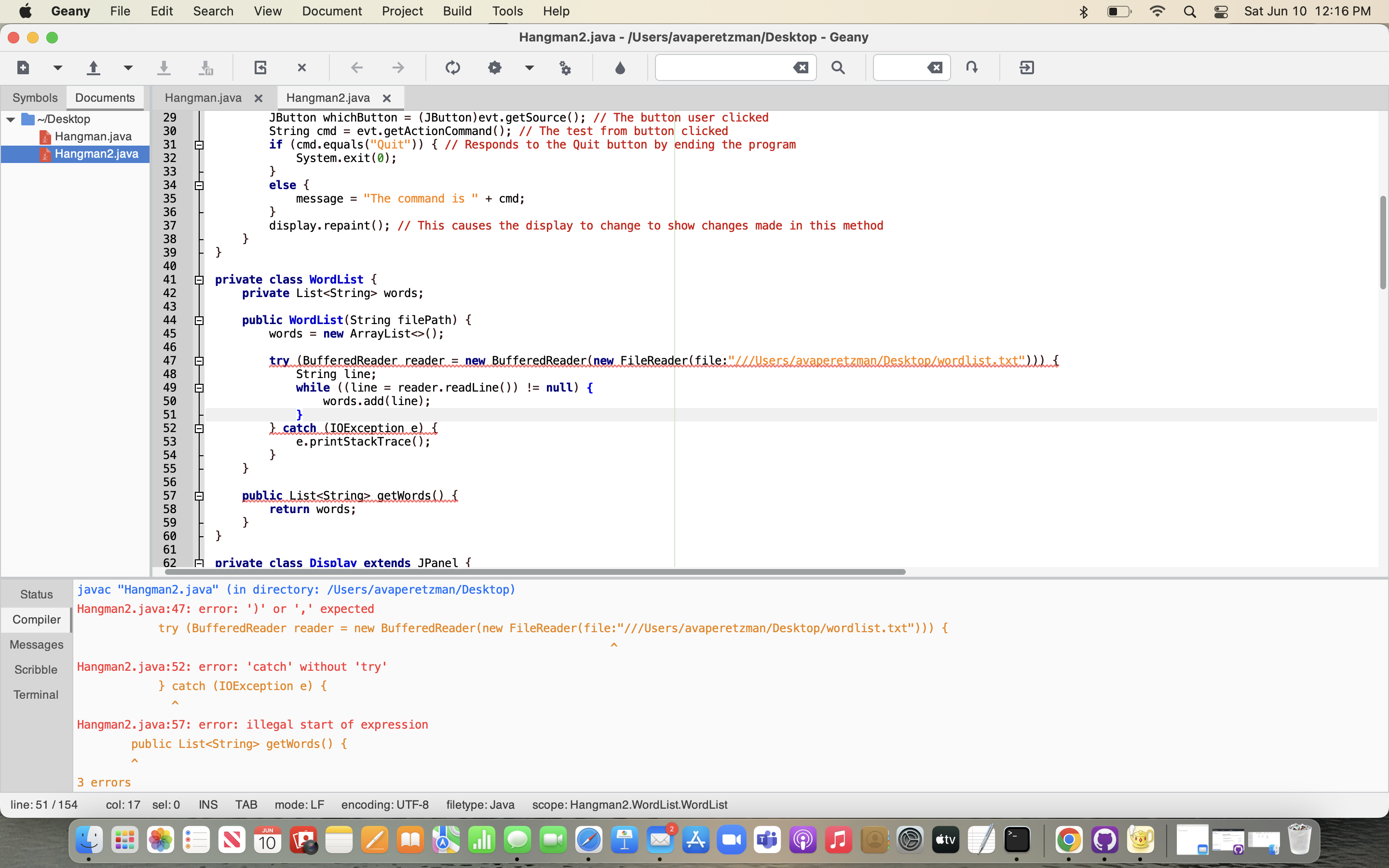The image size is (1389, 868).
Task: Quit Geany using the toolbar quit icon
Action: pos(1027,67)
